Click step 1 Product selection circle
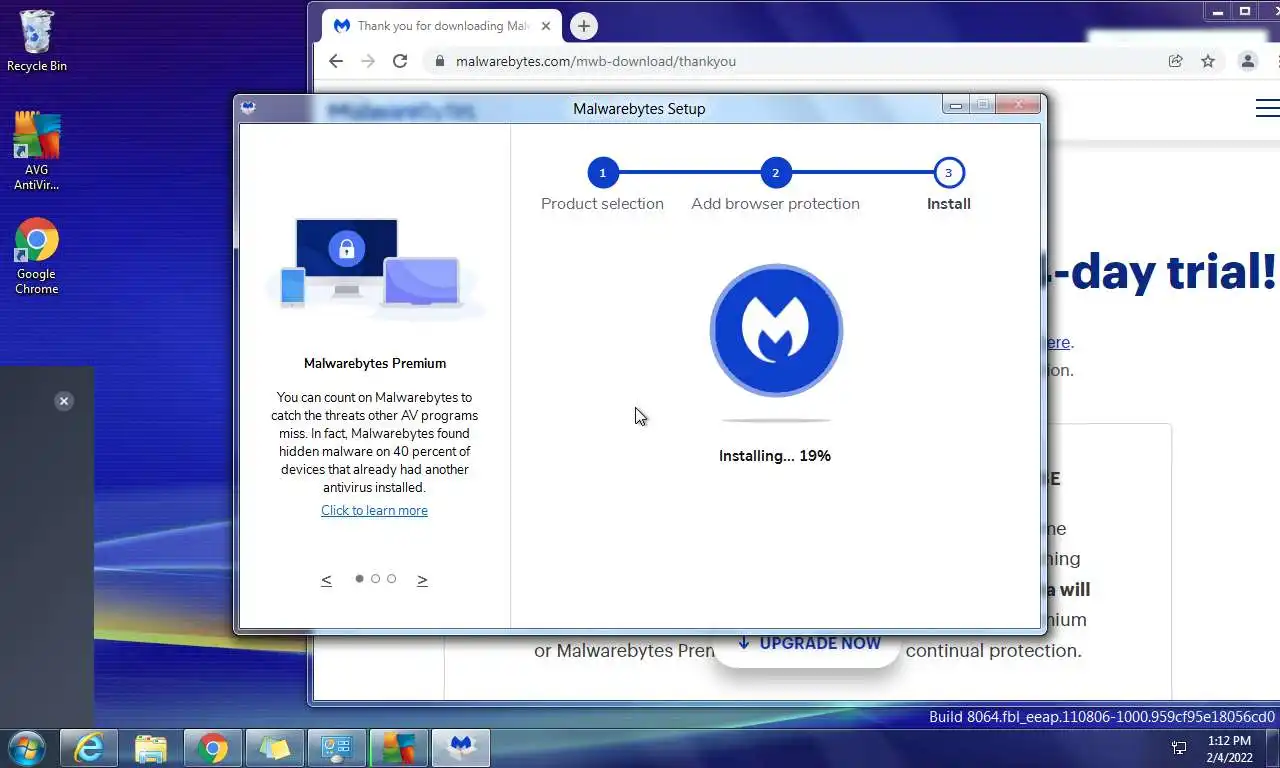 click(x=602, y=173)
